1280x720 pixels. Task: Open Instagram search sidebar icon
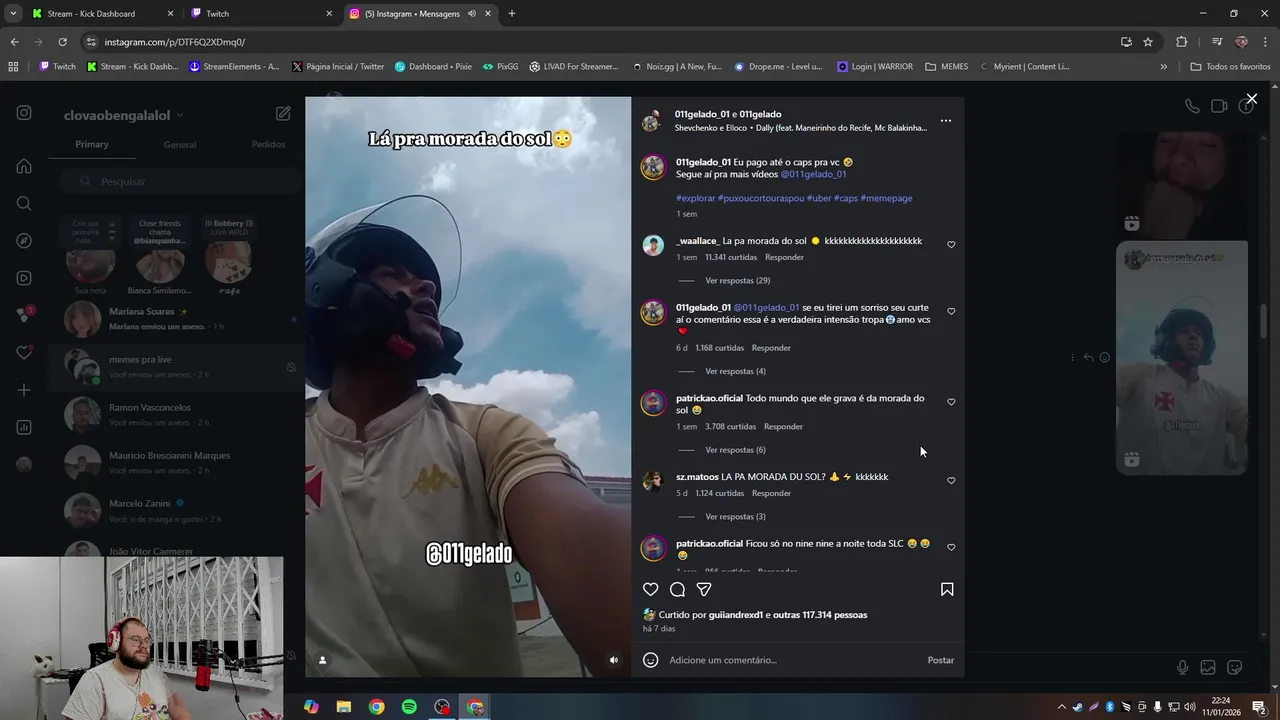coord(24,204)
